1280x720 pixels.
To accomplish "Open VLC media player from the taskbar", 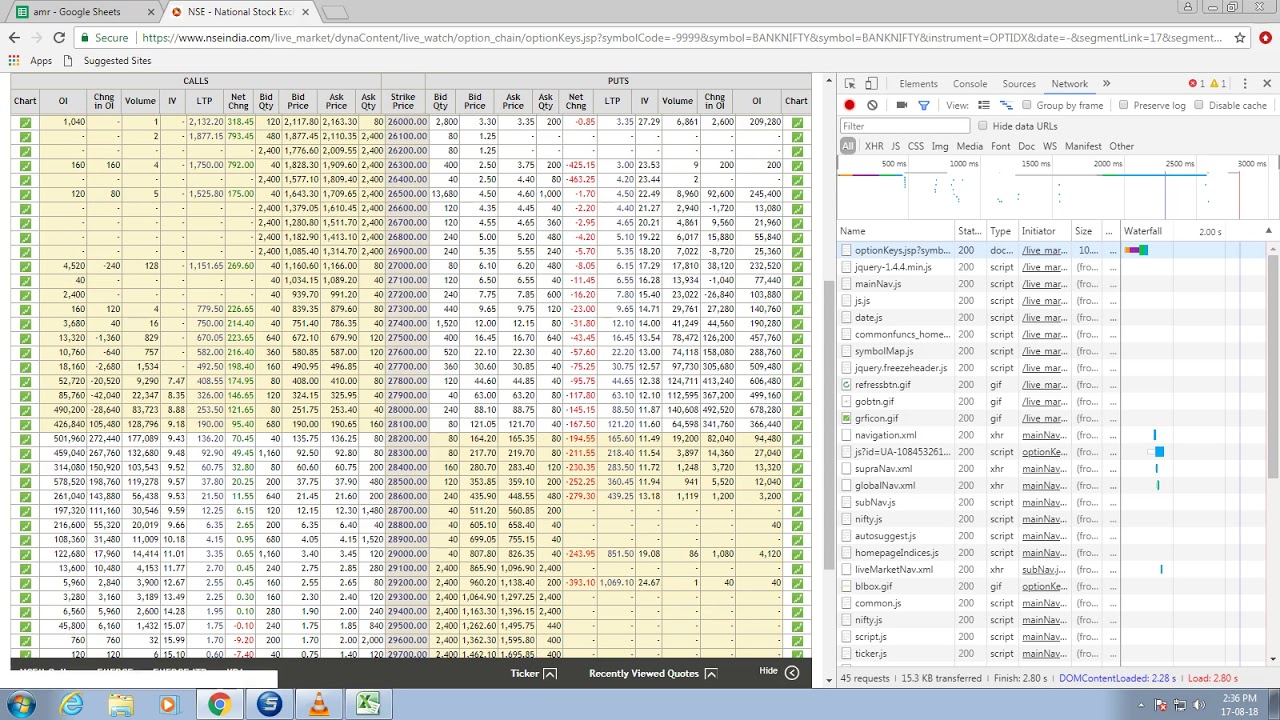I will click(318, 705).
